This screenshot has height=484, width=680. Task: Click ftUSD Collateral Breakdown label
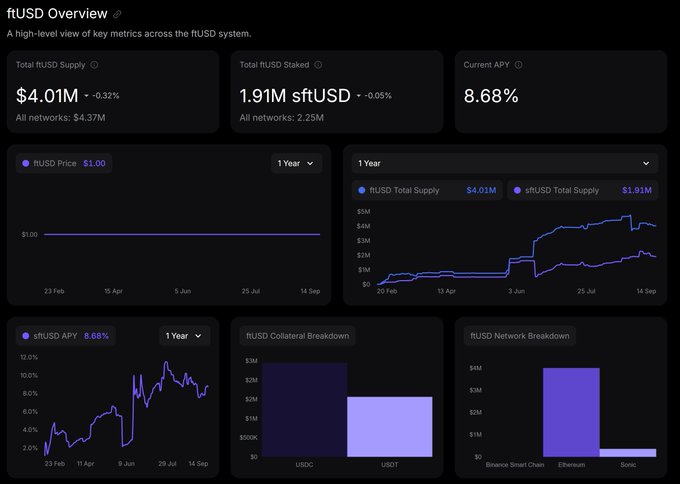tap(298, 336)
